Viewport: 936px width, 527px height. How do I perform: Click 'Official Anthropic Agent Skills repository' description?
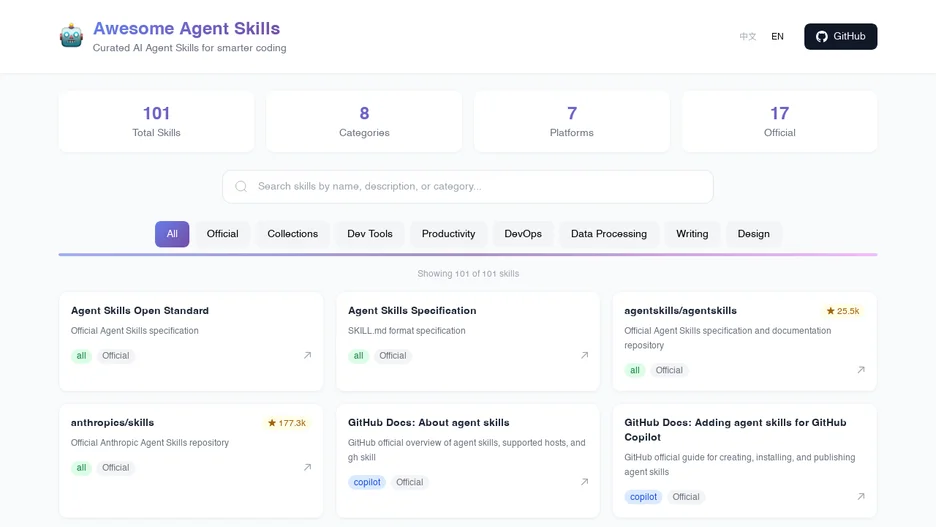coord(150,443)
